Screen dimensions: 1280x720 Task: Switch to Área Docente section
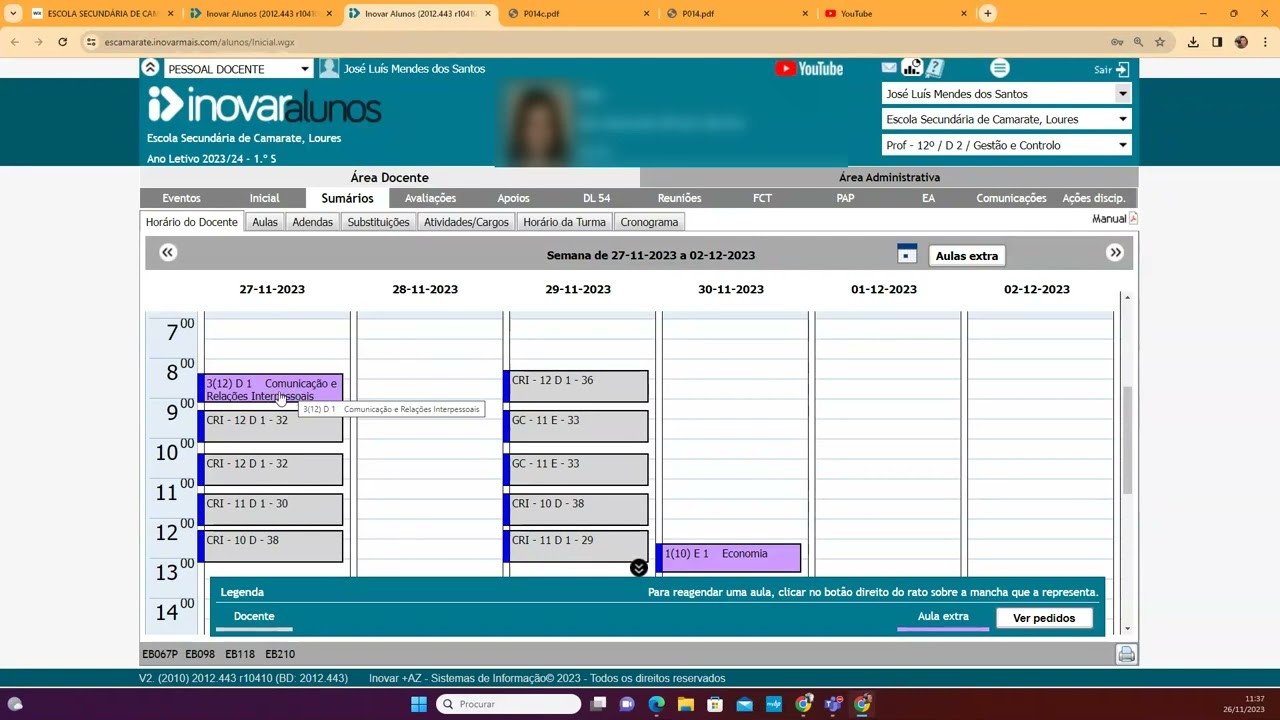click(389, 177)
